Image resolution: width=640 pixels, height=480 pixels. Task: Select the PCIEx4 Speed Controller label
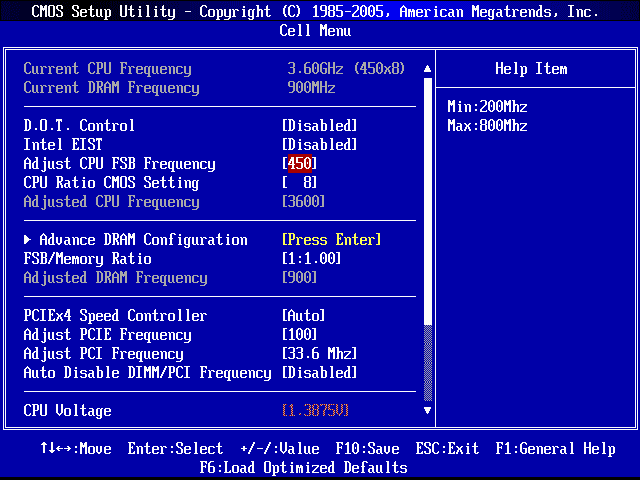[x=116, y=316]
